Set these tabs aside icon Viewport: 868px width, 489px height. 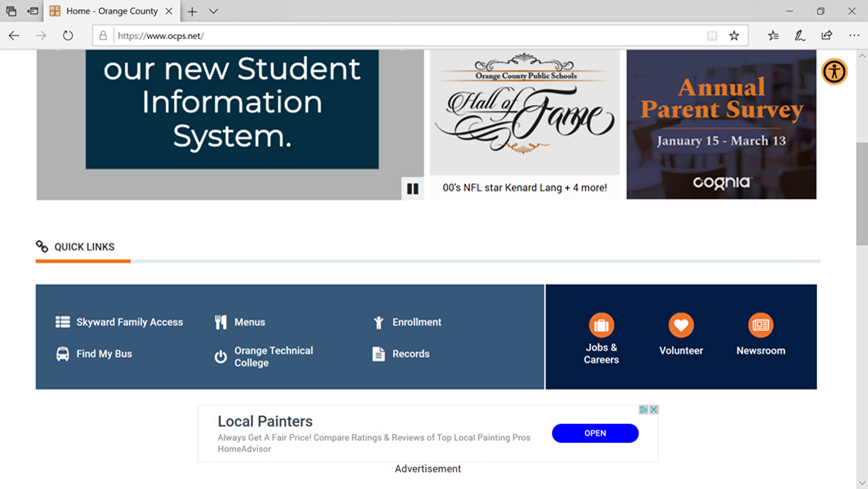click(x=33, y=11)
